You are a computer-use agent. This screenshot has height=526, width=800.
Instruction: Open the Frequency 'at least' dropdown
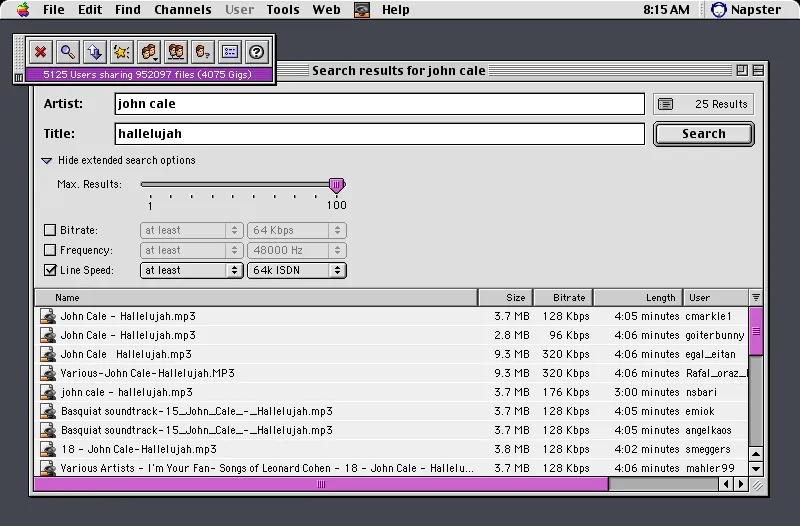tap(191, 250)
